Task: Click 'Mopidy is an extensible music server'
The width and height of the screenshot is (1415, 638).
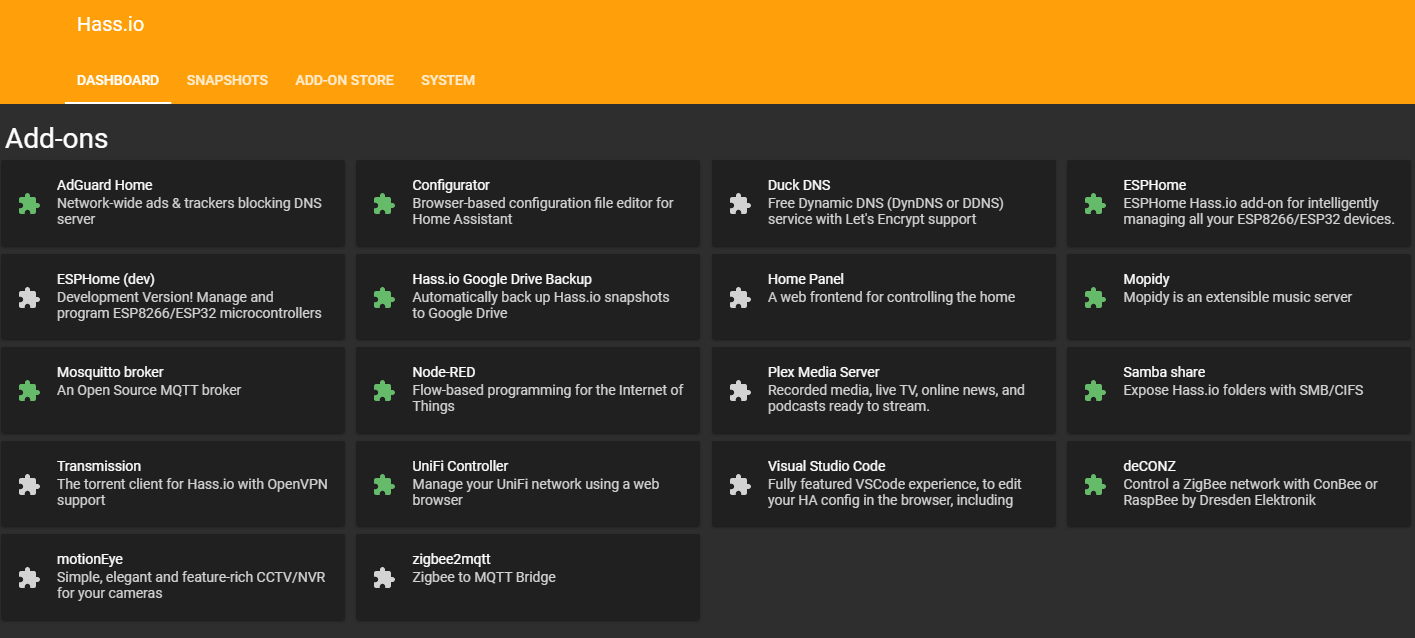Action: point(1237,297)
